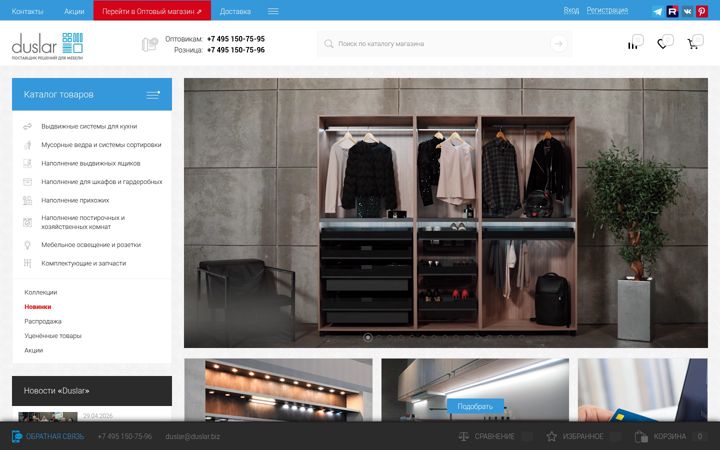Viewport: 720px width, 450px height.
Task: Open favorites via header heart icon
Action: click(662, 44)
